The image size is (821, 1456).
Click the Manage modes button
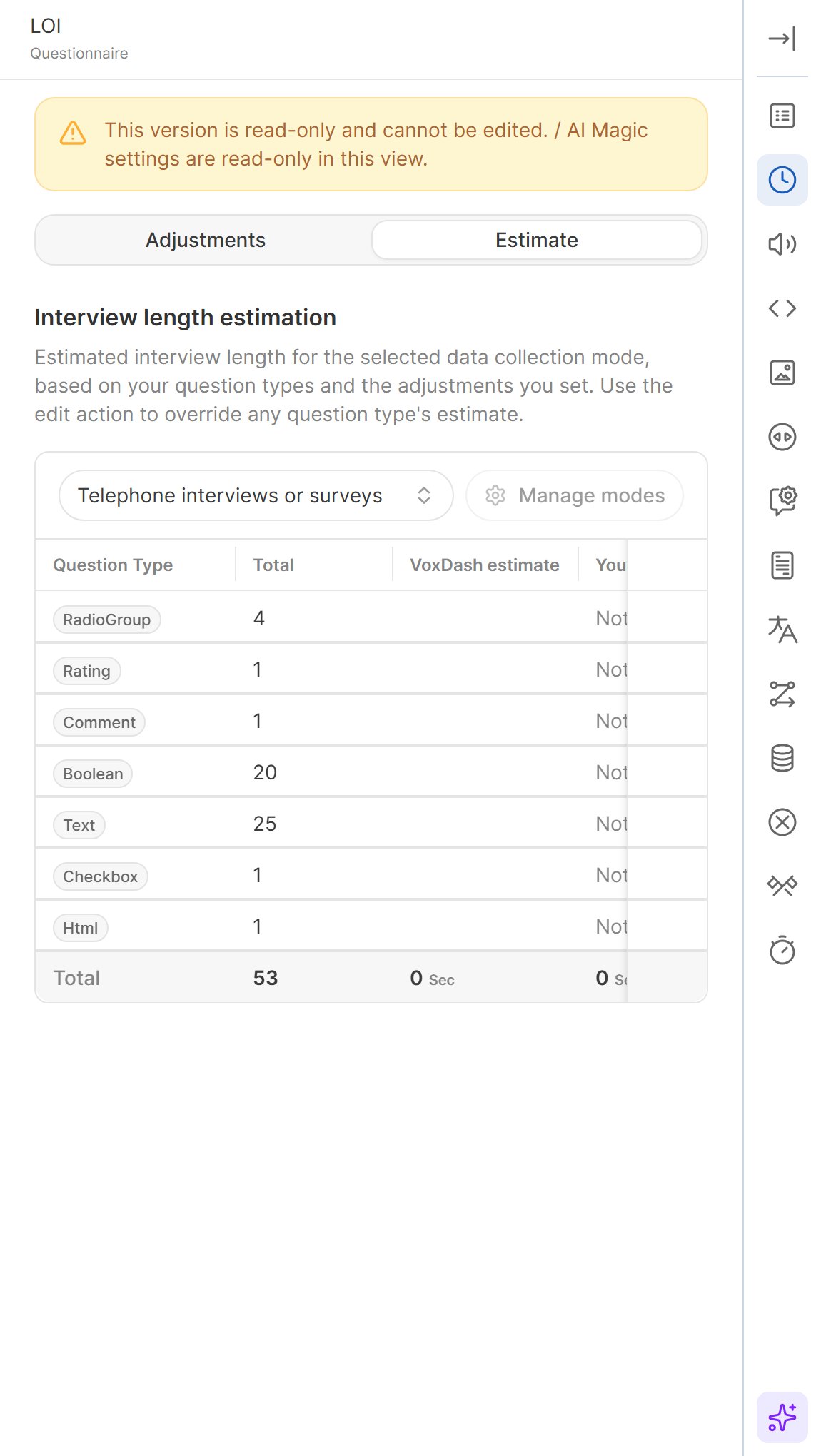coord(575,495)
